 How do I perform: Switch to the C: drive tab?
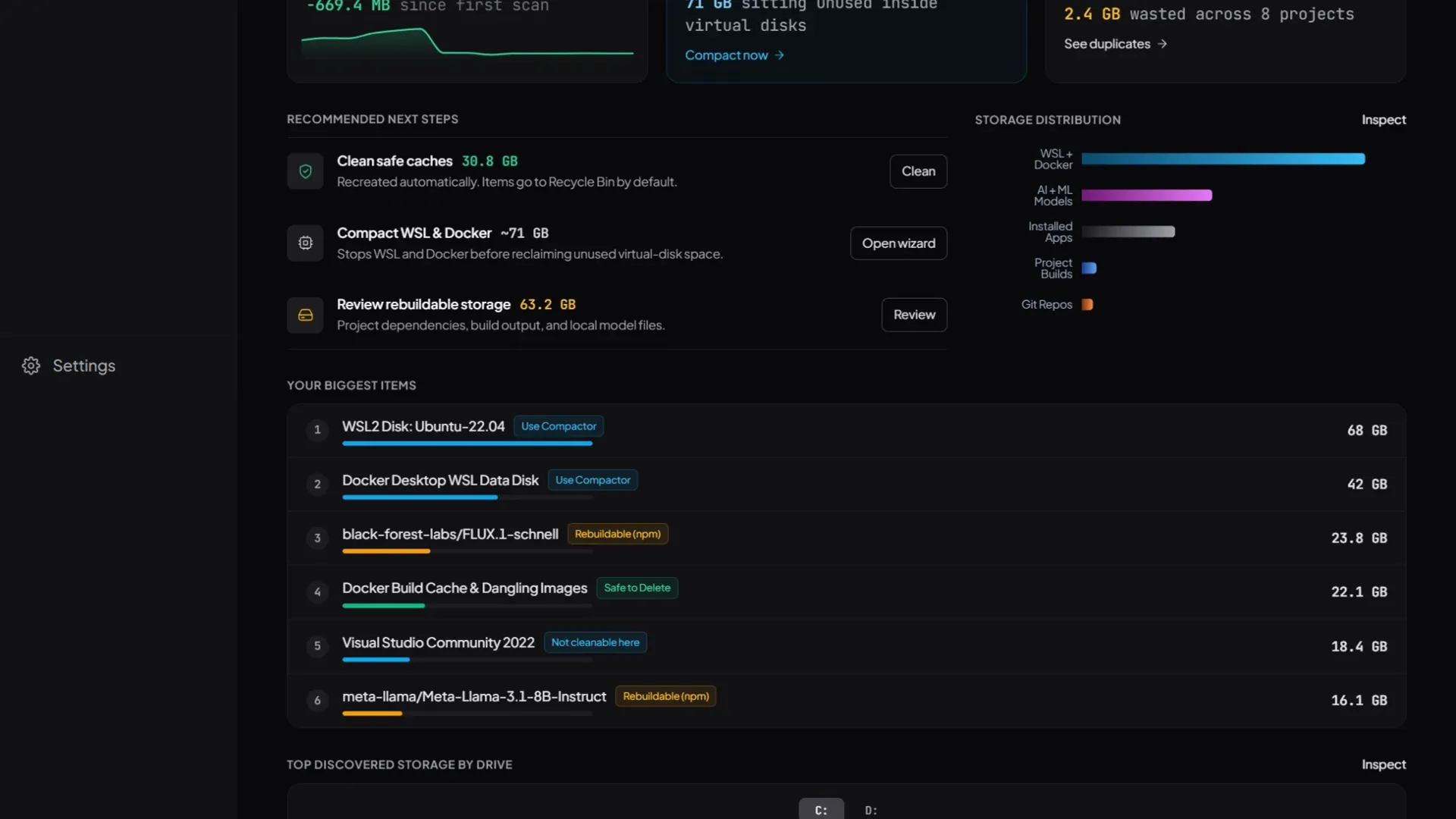[x=821, y=809]
